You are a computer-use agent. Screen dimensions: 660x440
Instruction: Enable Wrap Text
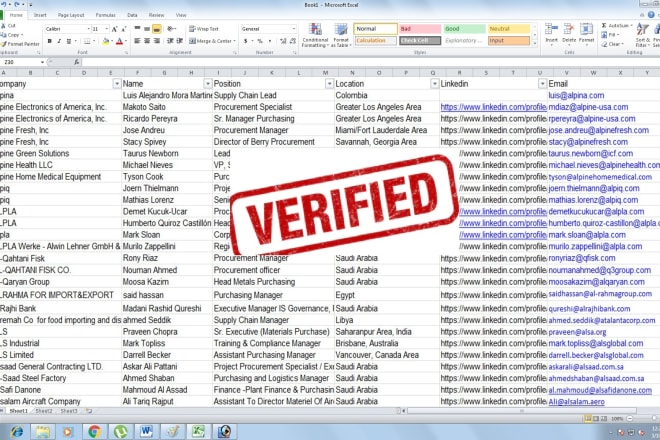(204, 29)
